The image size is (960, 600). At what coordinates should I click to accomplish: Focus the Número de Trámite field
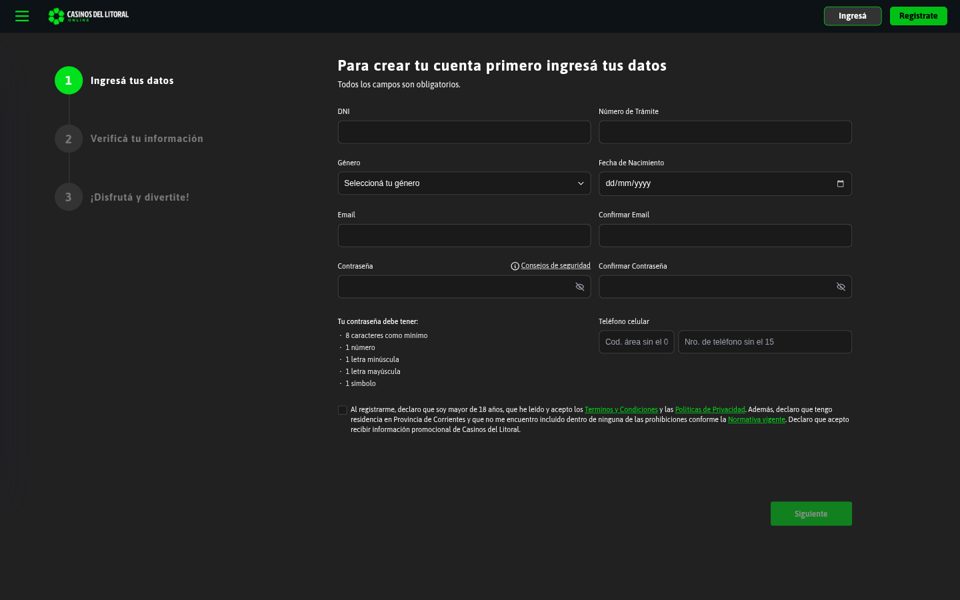point(725,132)
